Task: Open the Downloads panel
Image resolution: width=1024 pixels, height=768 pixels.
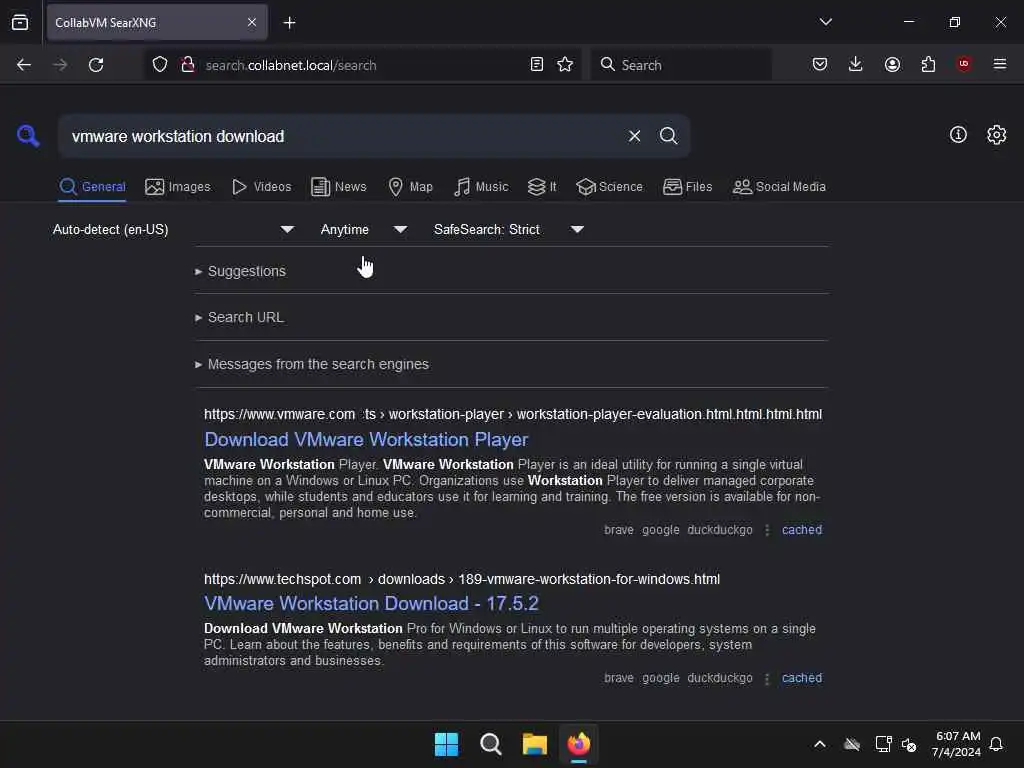Action: tap(856, 64)
